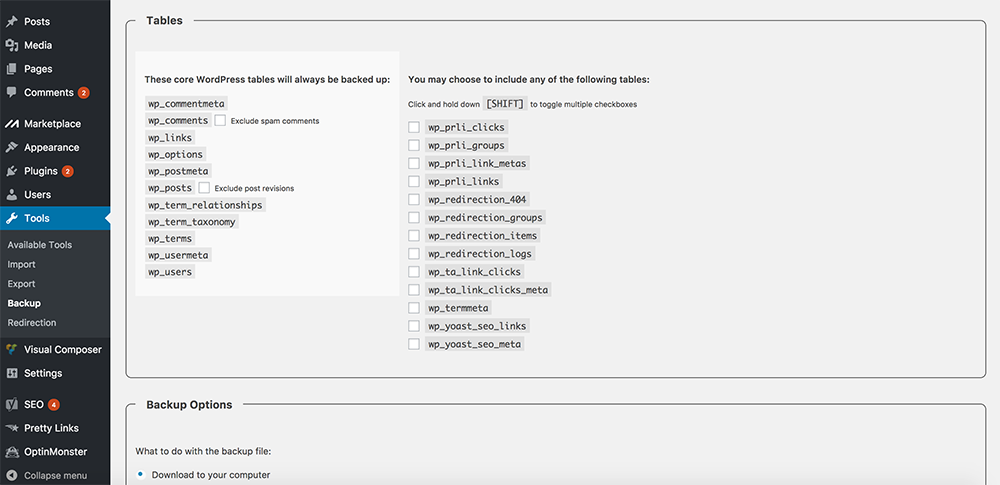Viewport: 1000px width, 485px height.
Task: Collapse the admin sidebar menu
Action: 47,475
